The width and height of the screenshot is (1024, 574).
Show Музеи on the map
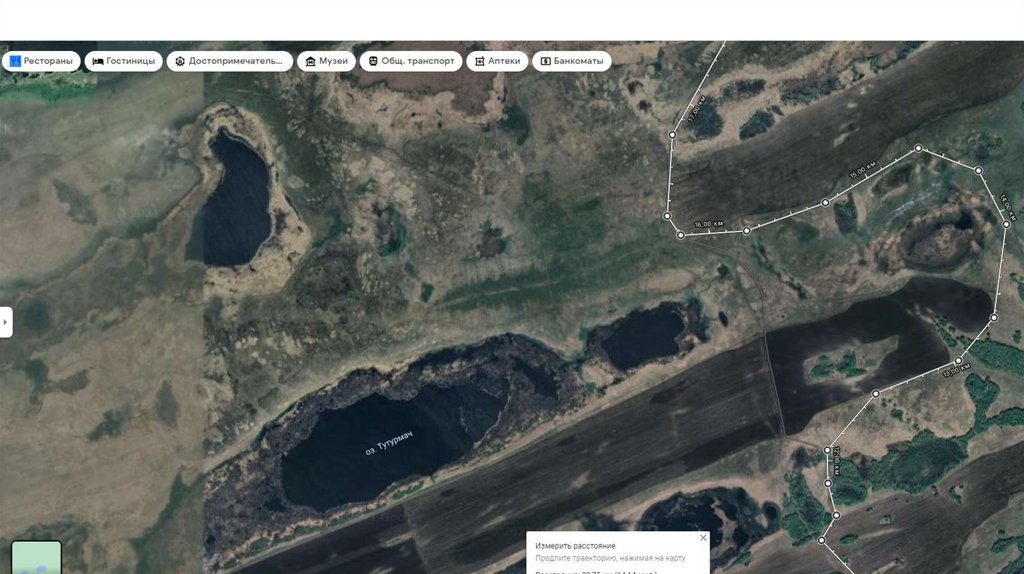(x=327, y=61)
